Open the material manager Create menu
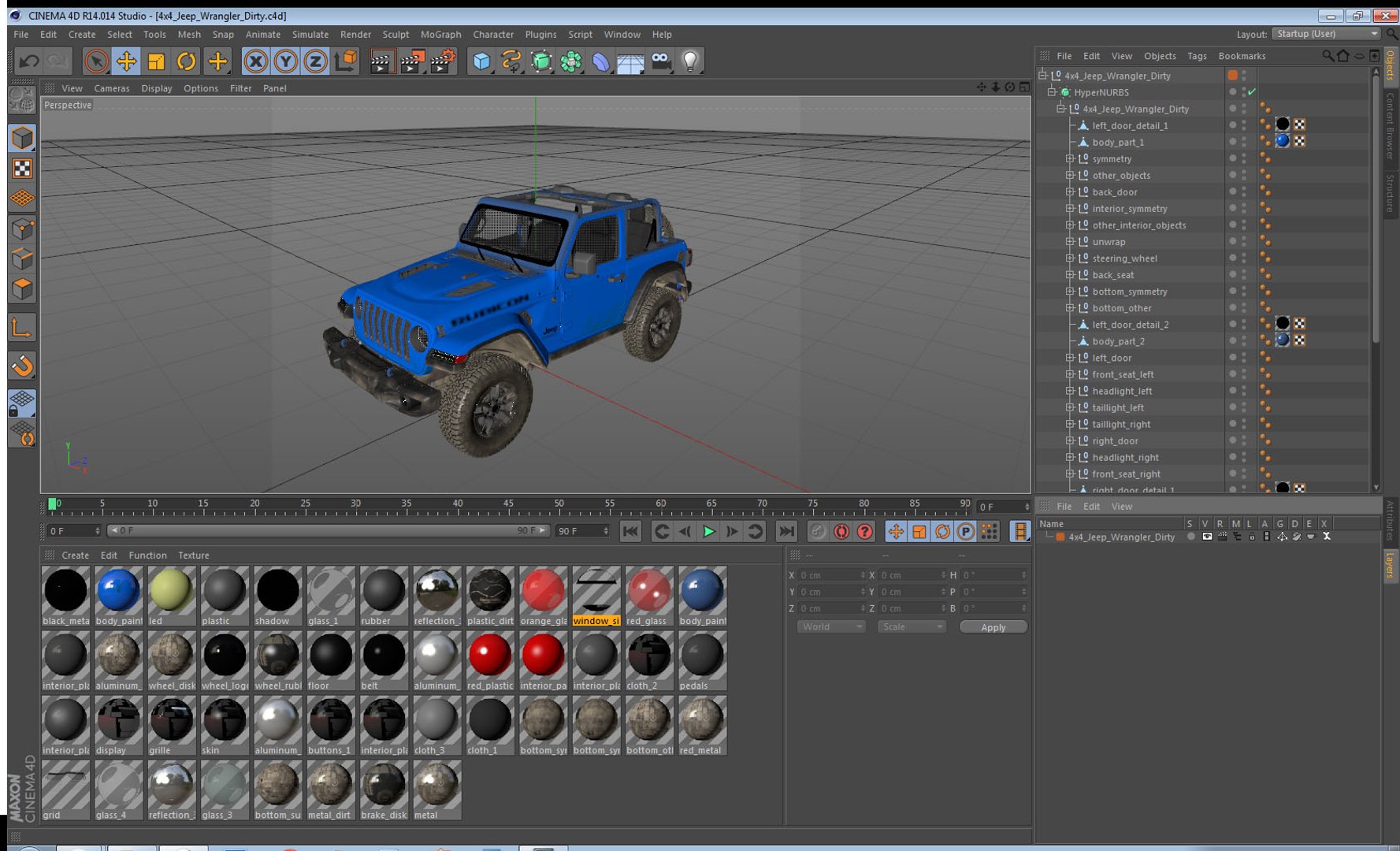 click(x=75, y=556)
